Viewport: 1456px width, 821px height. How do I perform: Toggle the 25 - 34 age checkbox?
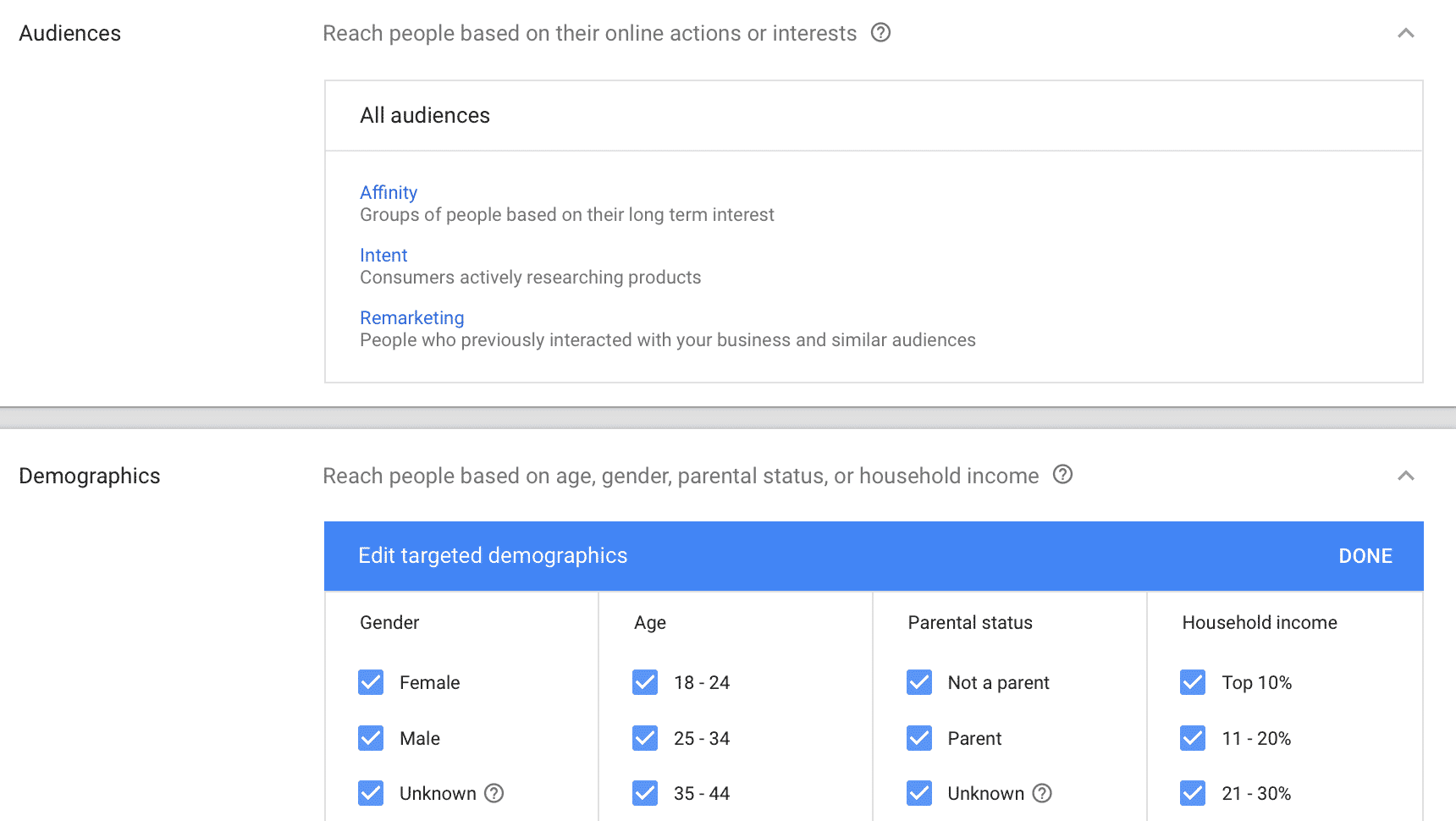tap(645, 738)
